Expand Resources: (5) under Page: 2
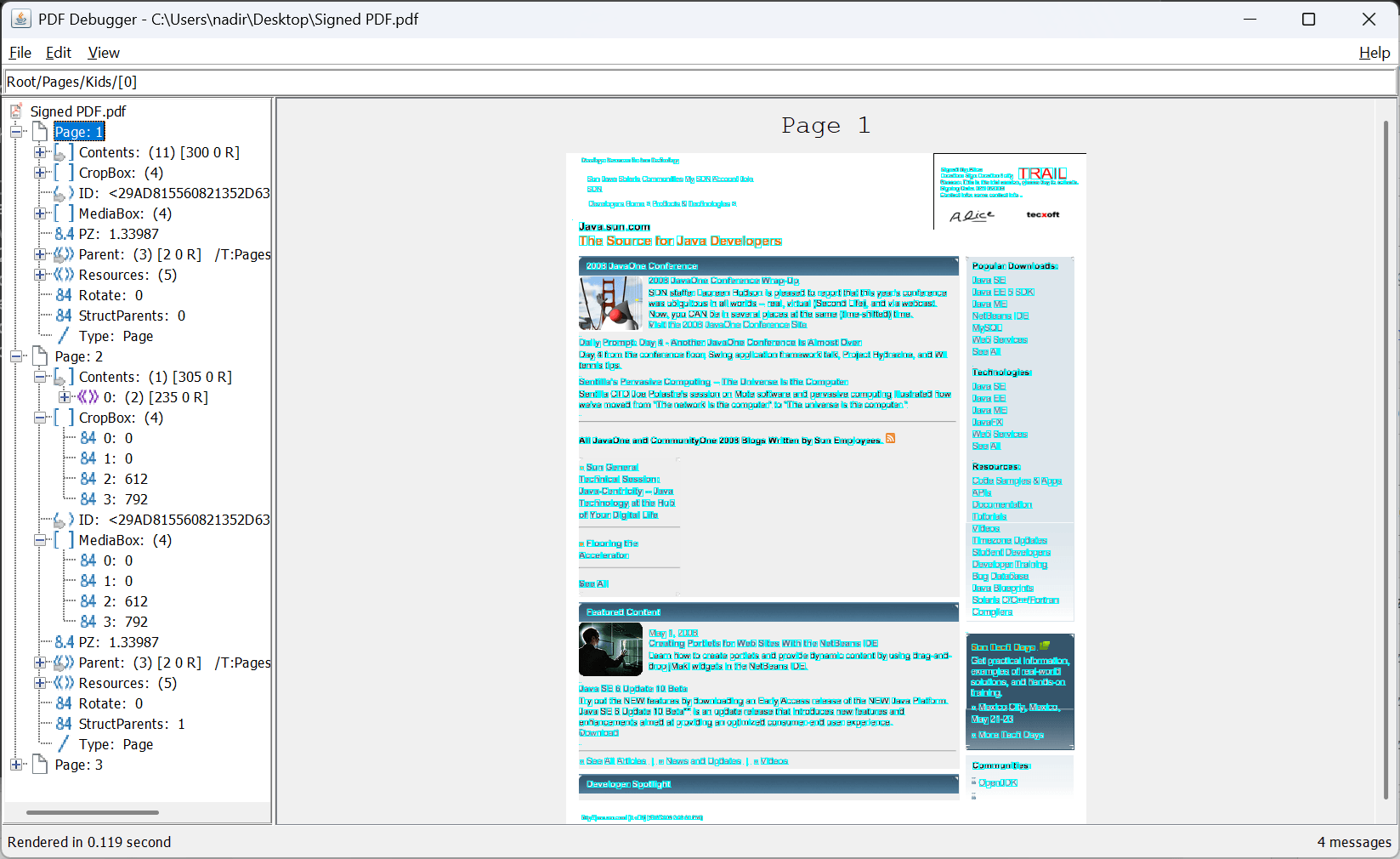This screenshot has height=859, width=1400. (40, 683)
